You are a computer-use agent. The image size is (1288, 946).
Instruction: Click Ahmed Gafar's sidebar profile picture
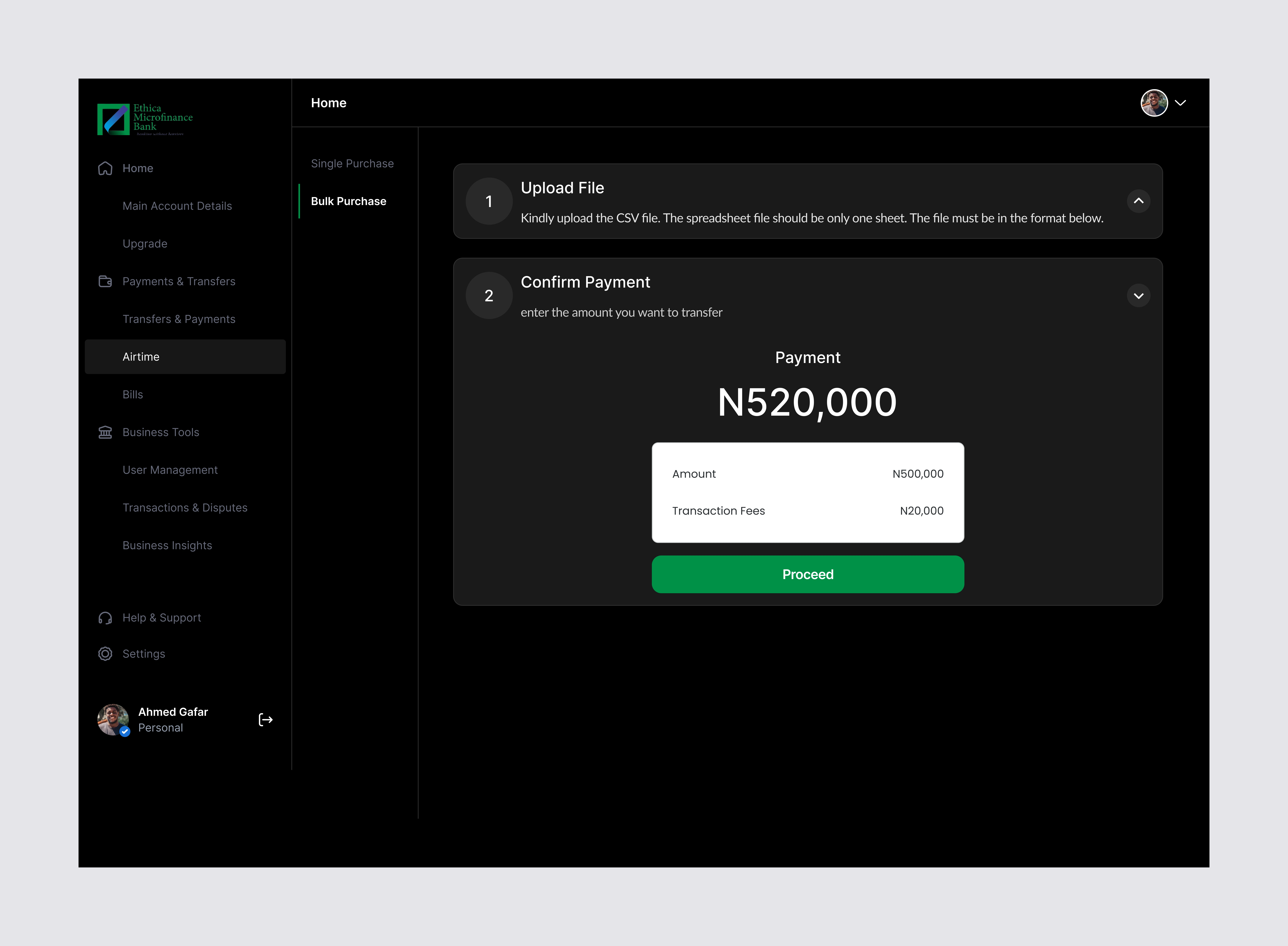[x=113, y=720]
